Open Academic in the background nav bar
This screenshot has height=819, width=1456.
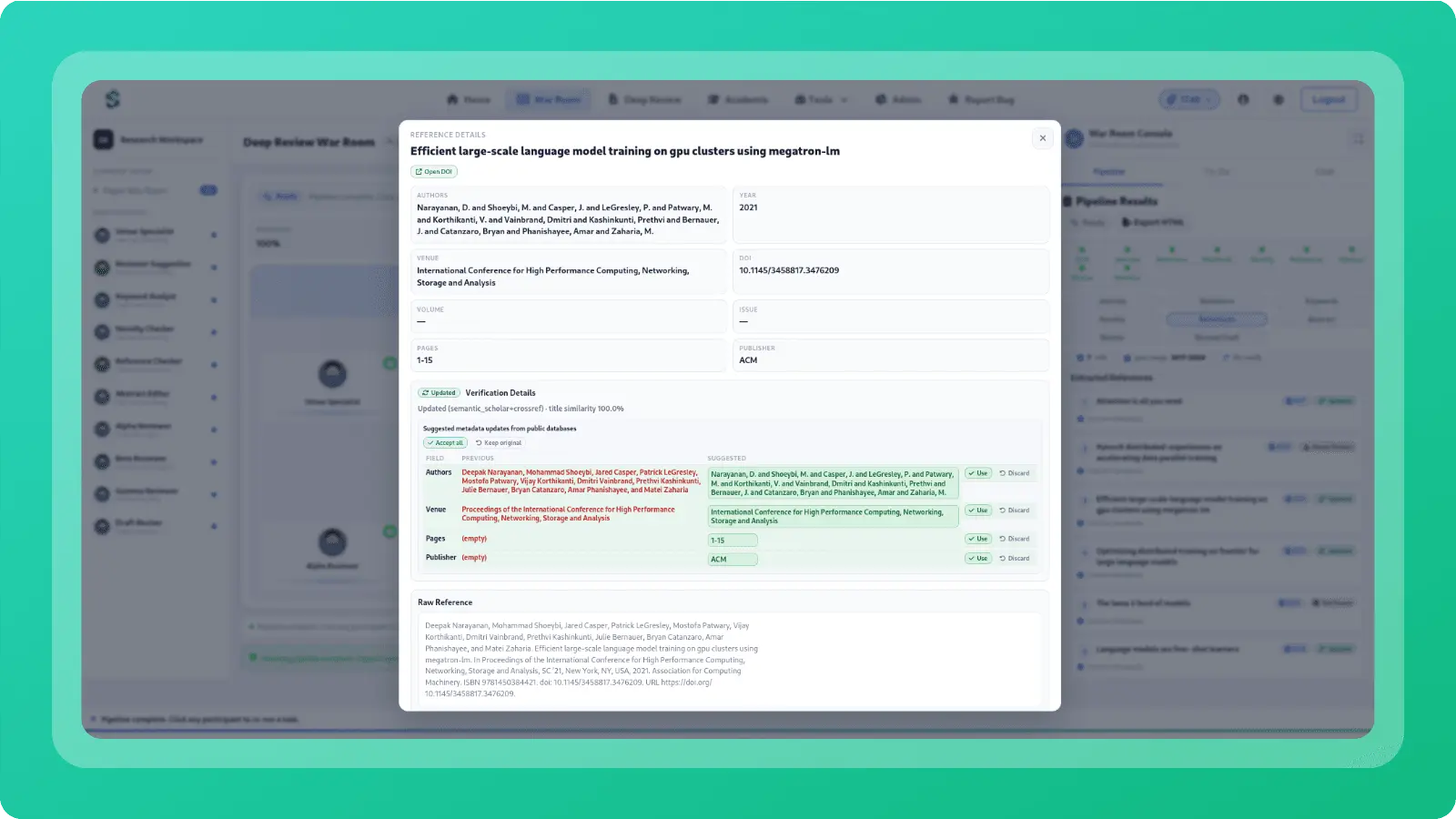[738, 99]
